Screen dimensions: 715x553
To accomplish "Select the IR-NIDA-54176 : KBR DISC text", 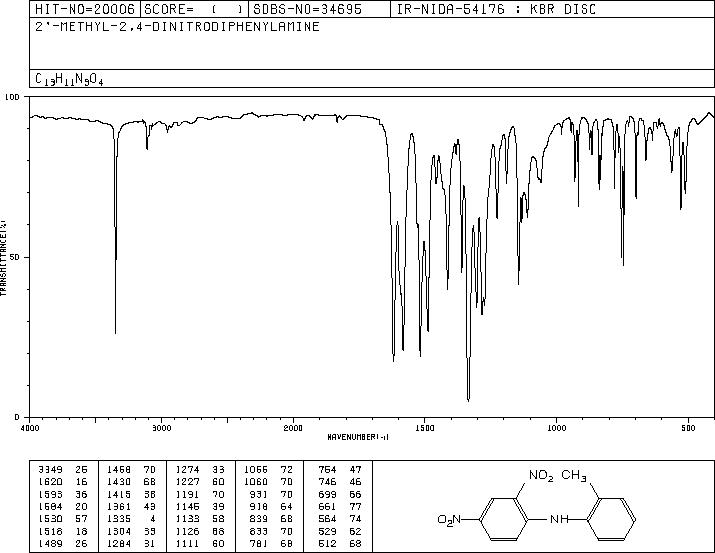I will coord(496,9).
